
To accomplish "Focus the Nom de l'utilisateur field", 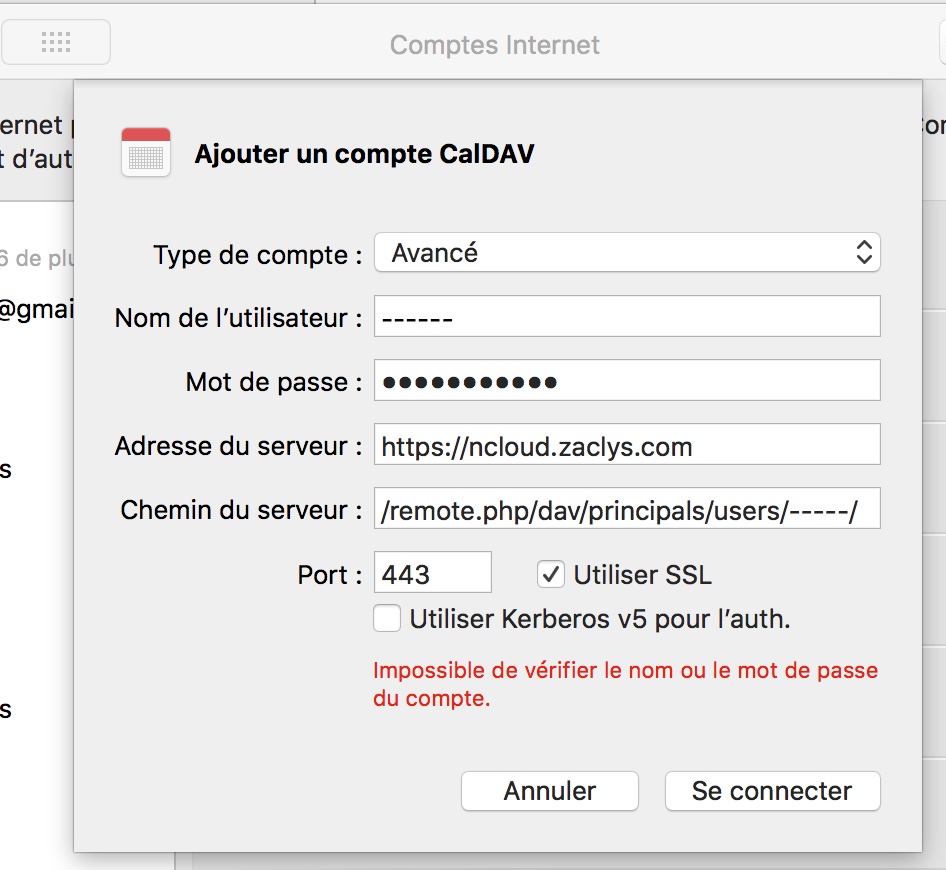I will [627, 317].
